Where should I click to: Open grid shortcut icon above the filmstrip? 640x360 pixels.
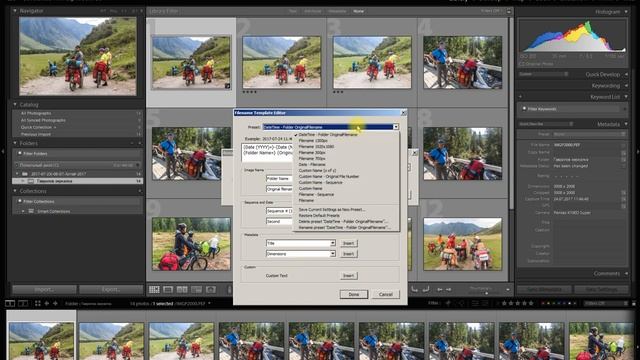point(38,303)
